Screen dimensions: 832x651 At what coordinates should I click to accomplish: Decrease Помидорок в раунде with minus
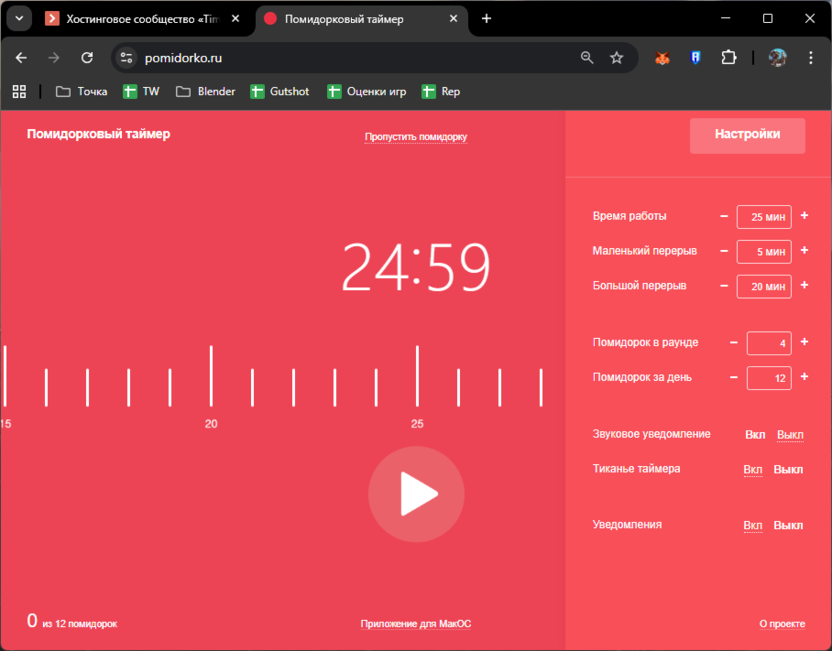734,342
